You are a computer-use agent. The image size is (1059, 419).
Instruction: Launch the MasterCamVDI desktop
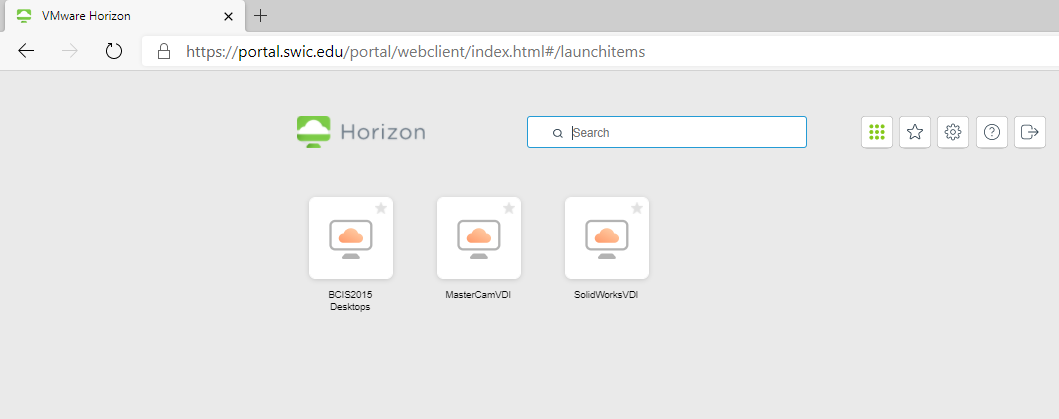pos(478,238)
